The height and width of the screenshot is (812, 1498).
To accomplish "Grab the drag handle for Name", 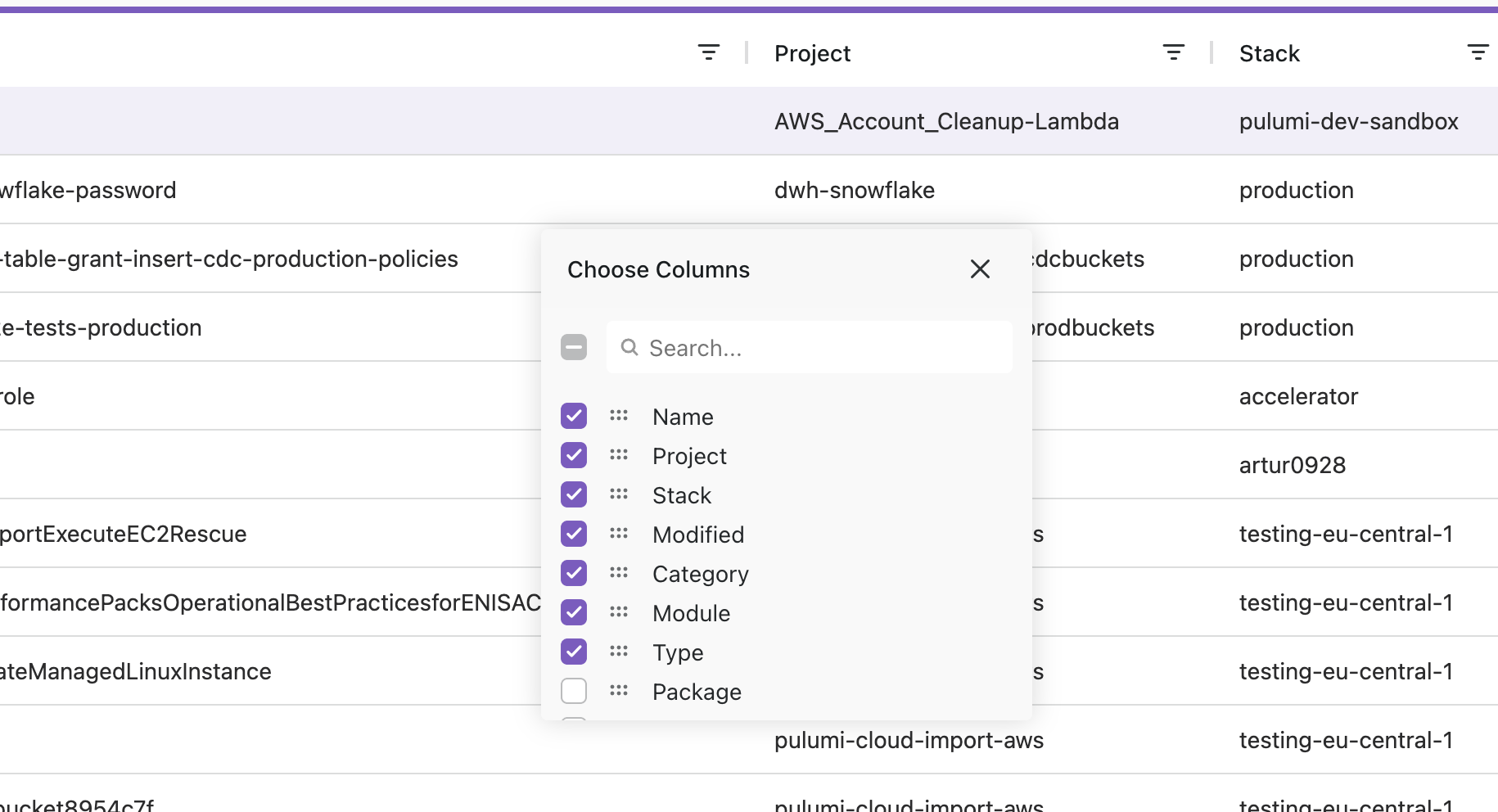I will [619, 416].
